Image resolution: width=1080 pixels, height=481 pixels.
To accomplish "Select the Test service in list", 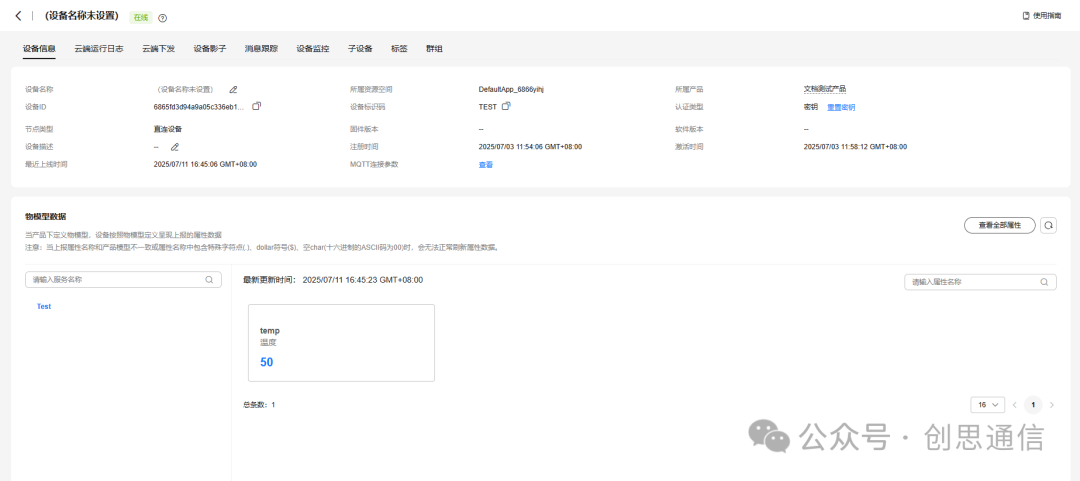I will (44, 307).
